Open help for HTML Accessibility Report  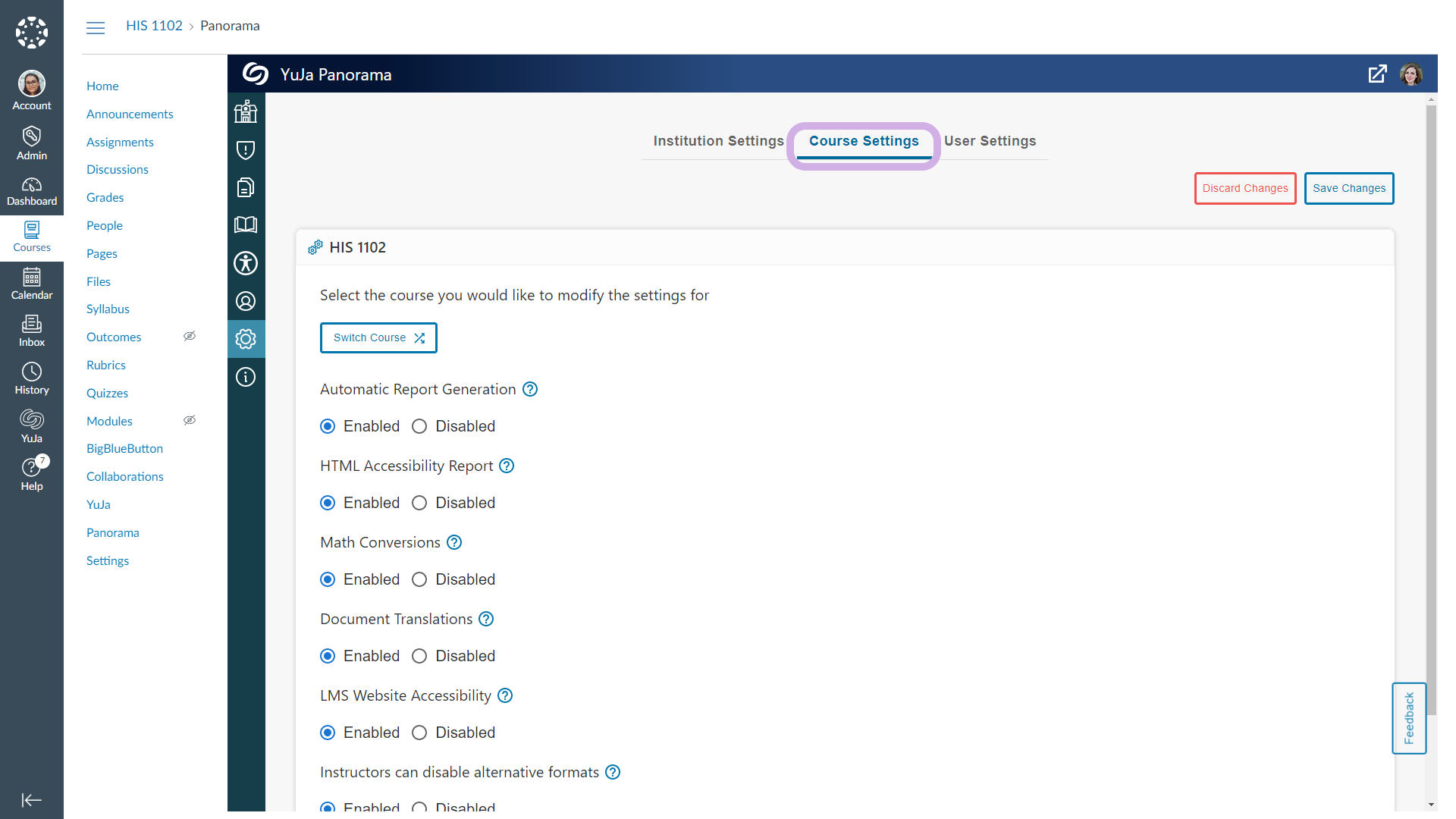click(507, 466)
